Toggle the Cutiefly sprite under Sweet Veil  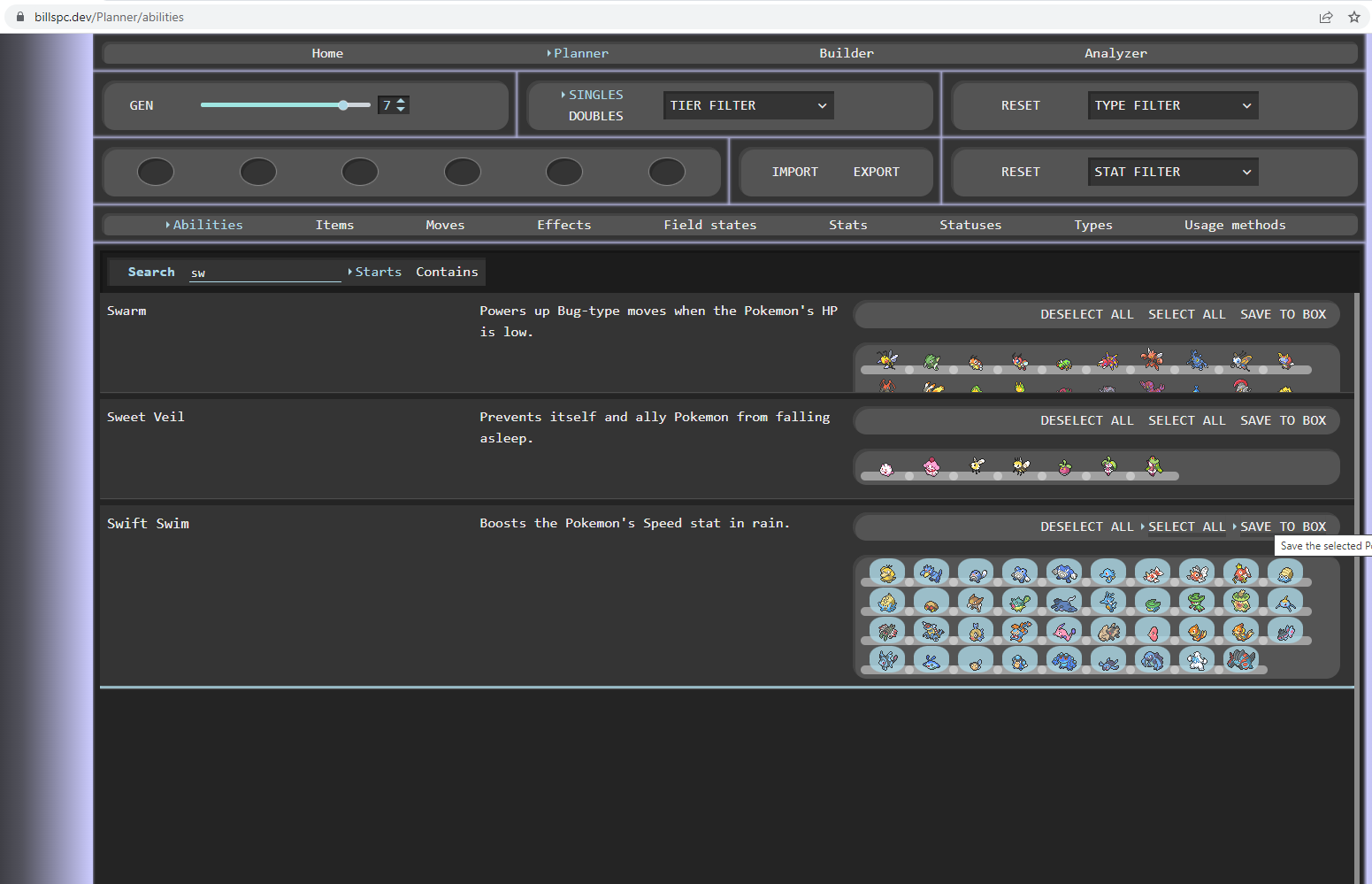coord(977,465)
